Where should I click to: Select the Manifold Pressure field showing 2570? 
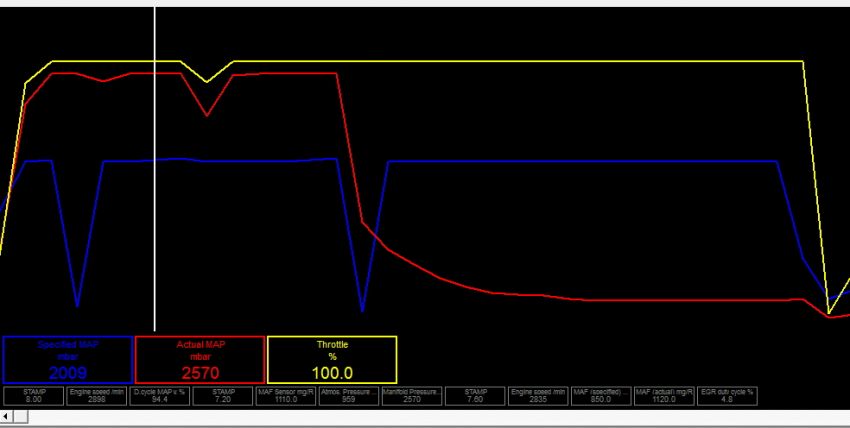tap(412, 395)
